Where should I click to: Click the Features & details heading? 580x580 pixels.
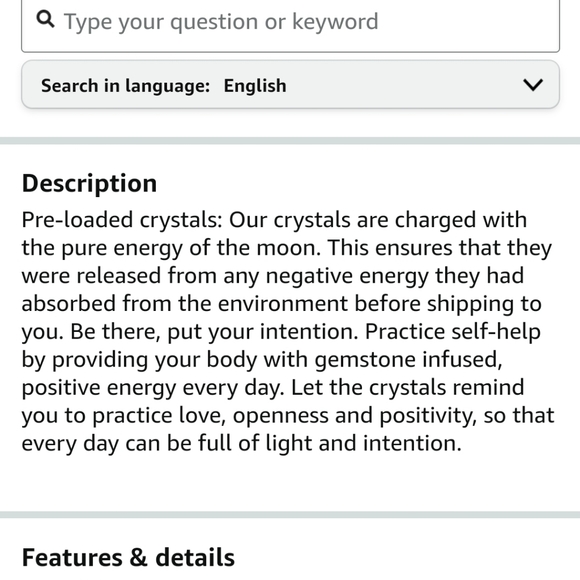(x=128, y=557)
